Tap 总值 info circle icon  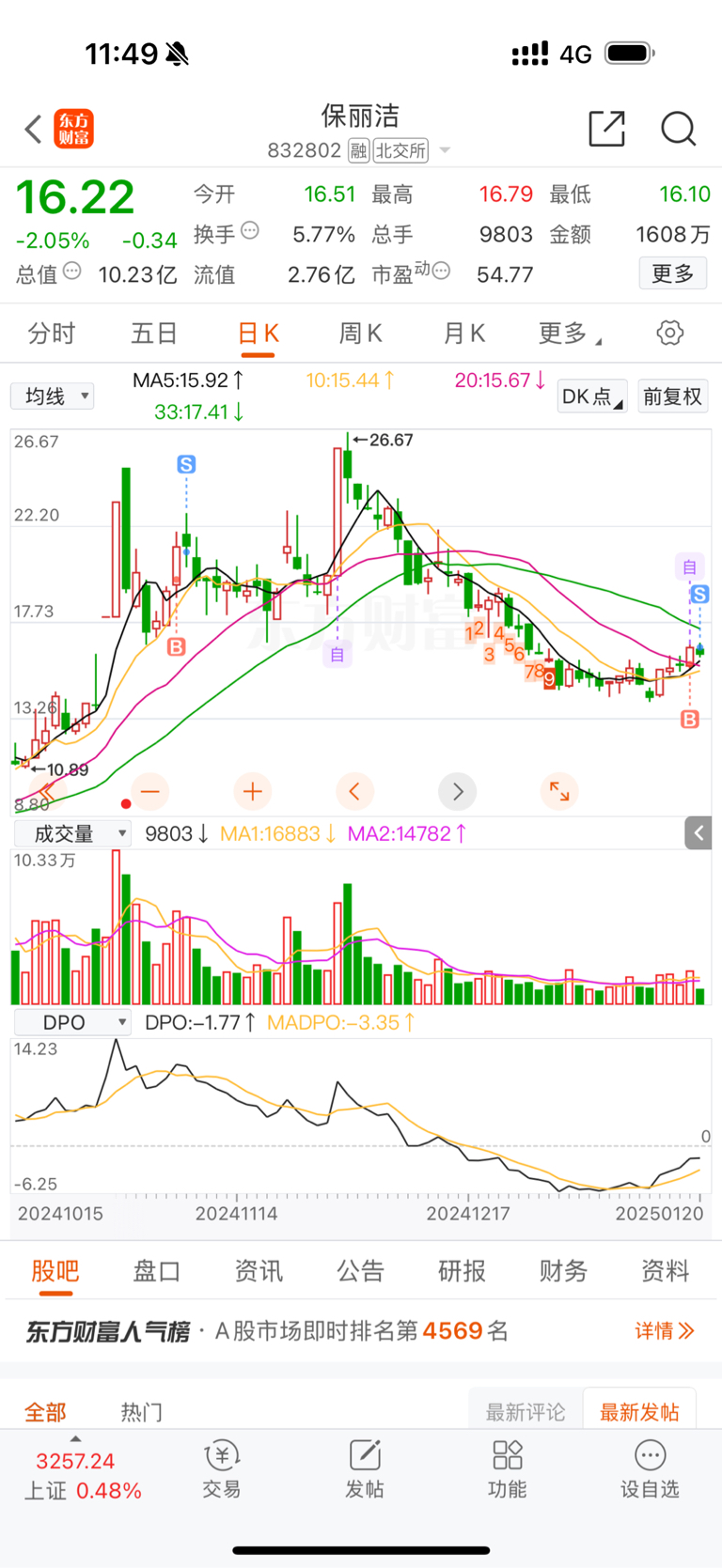click(72, 272)
